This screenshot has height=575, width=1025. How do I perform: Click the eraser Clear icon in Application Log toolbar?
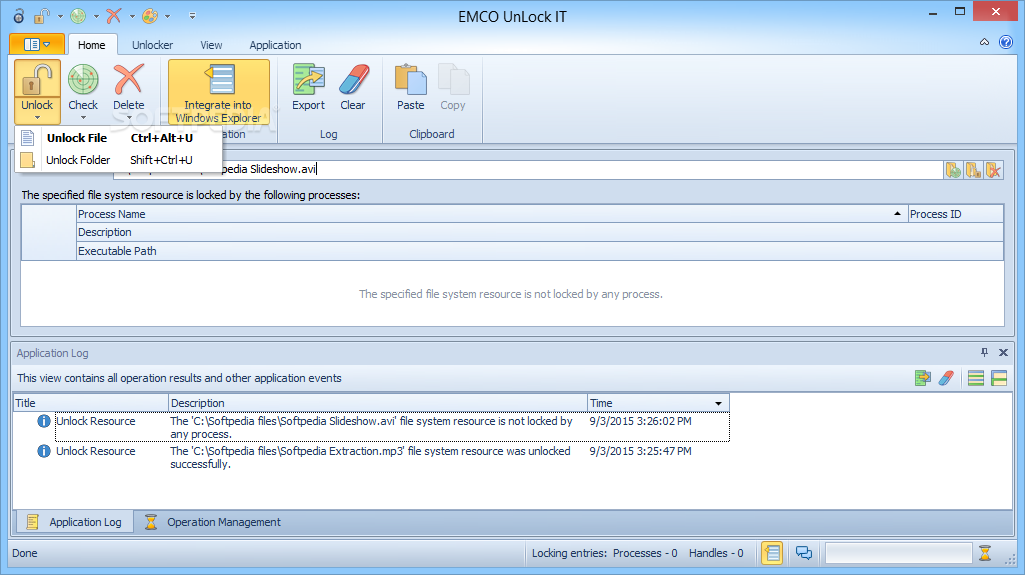(x=946, y=378)
